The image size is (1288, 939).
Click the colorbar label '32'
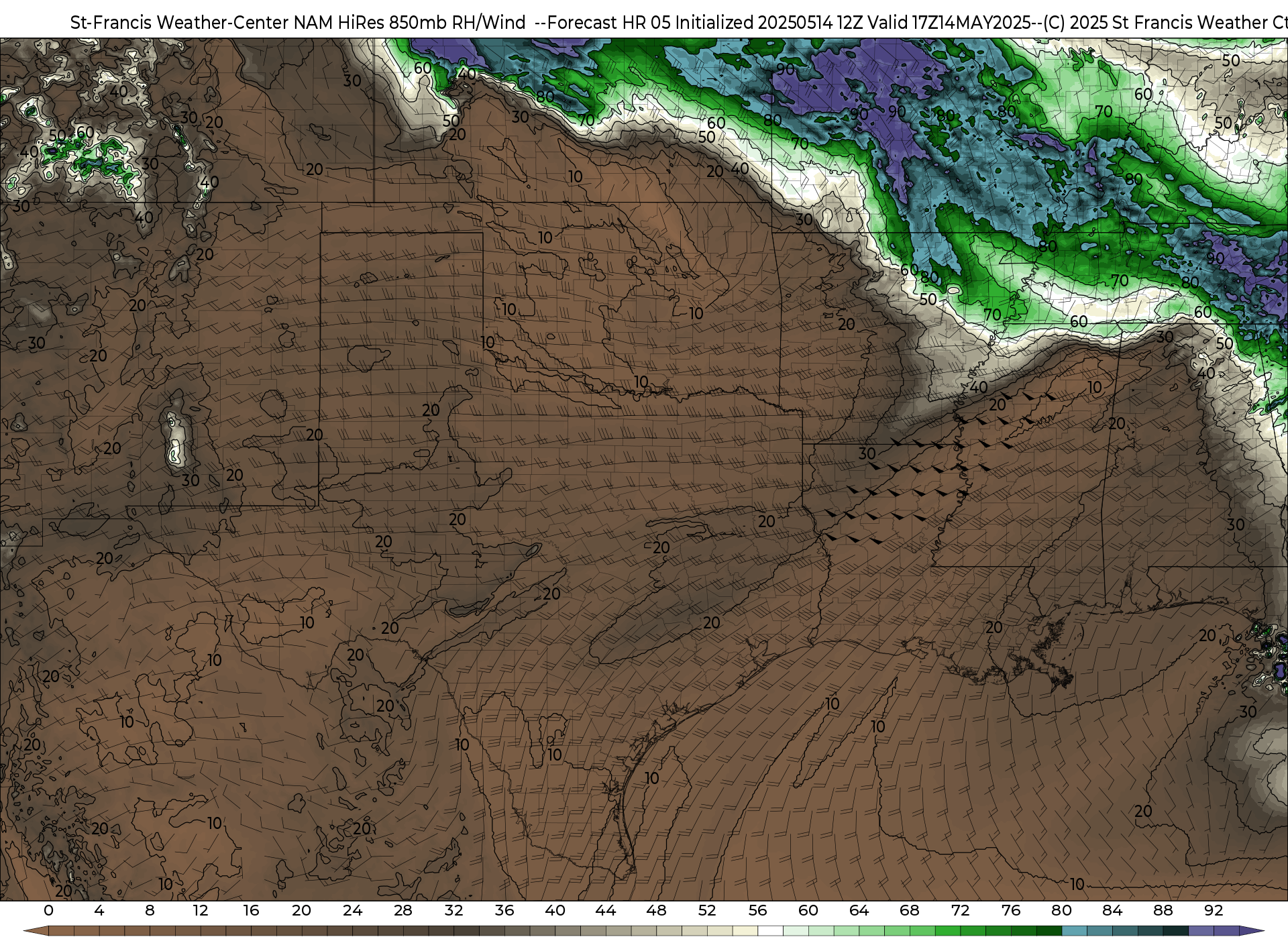(453, 910)
